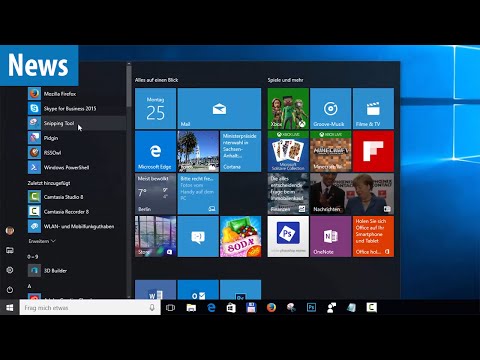Screen dimensions: 480x360
Task: Click the '0–9' alphabet header
Action: pos(33,257)
